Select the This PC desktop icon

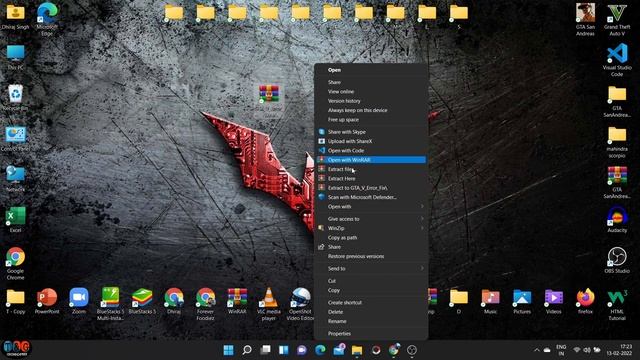16,57
